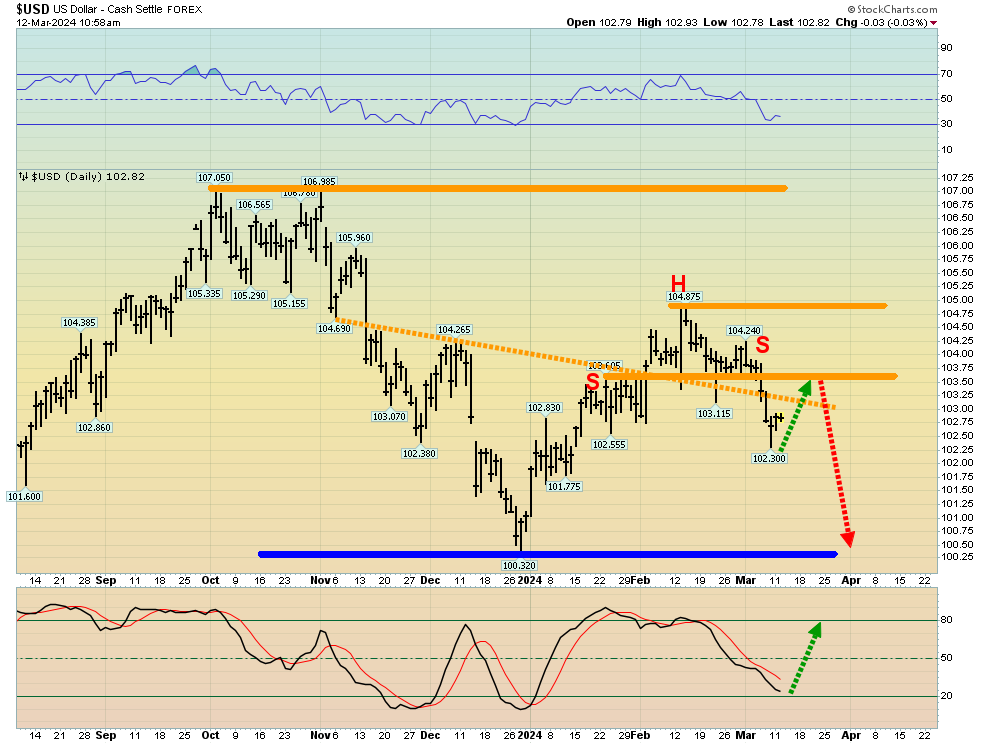Click the 100.320 low price label
Viewport: 990px width, 744px height.
(x=519, y=565)
